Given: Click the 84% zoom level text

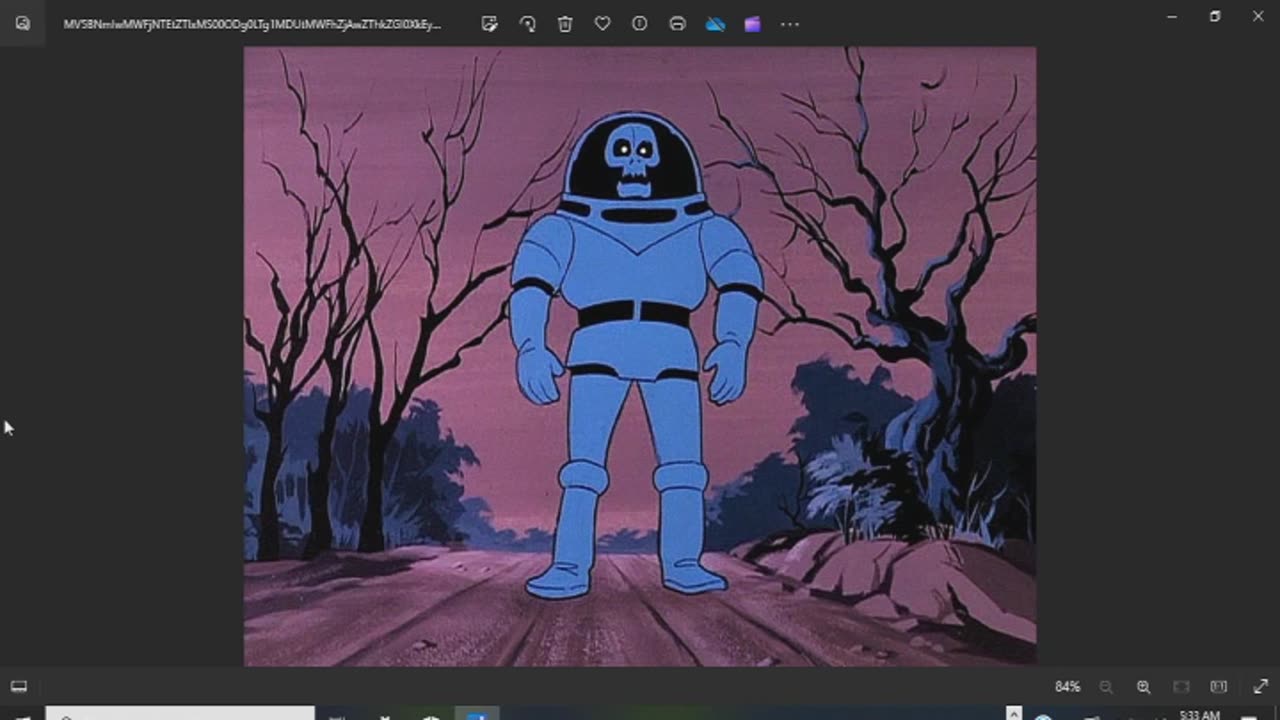Looking at the screenshot, I should point(1067,687).
